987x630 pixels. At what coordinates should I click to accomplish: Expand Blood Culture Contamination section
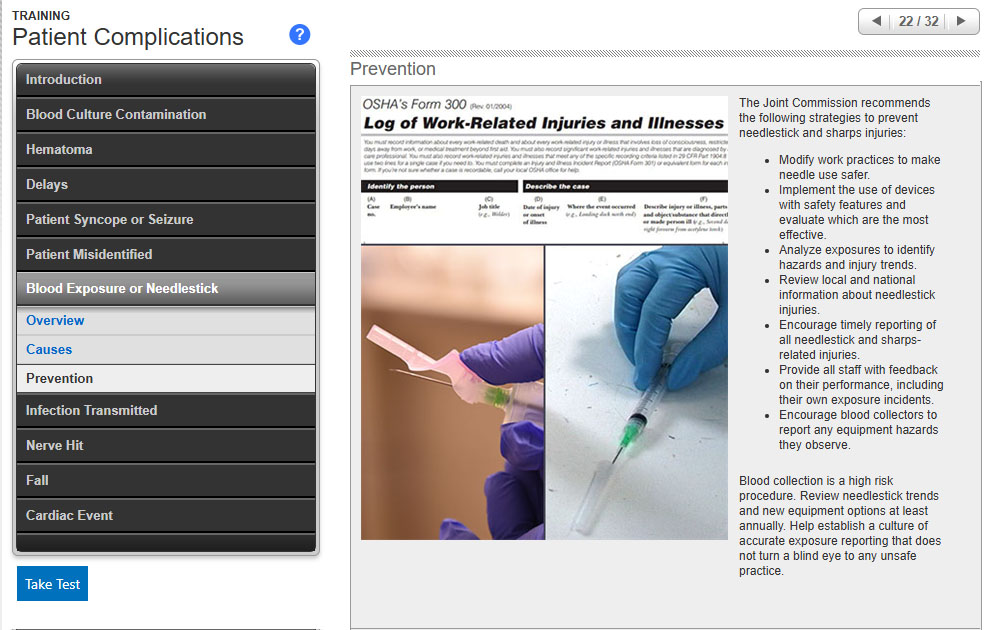165,115
